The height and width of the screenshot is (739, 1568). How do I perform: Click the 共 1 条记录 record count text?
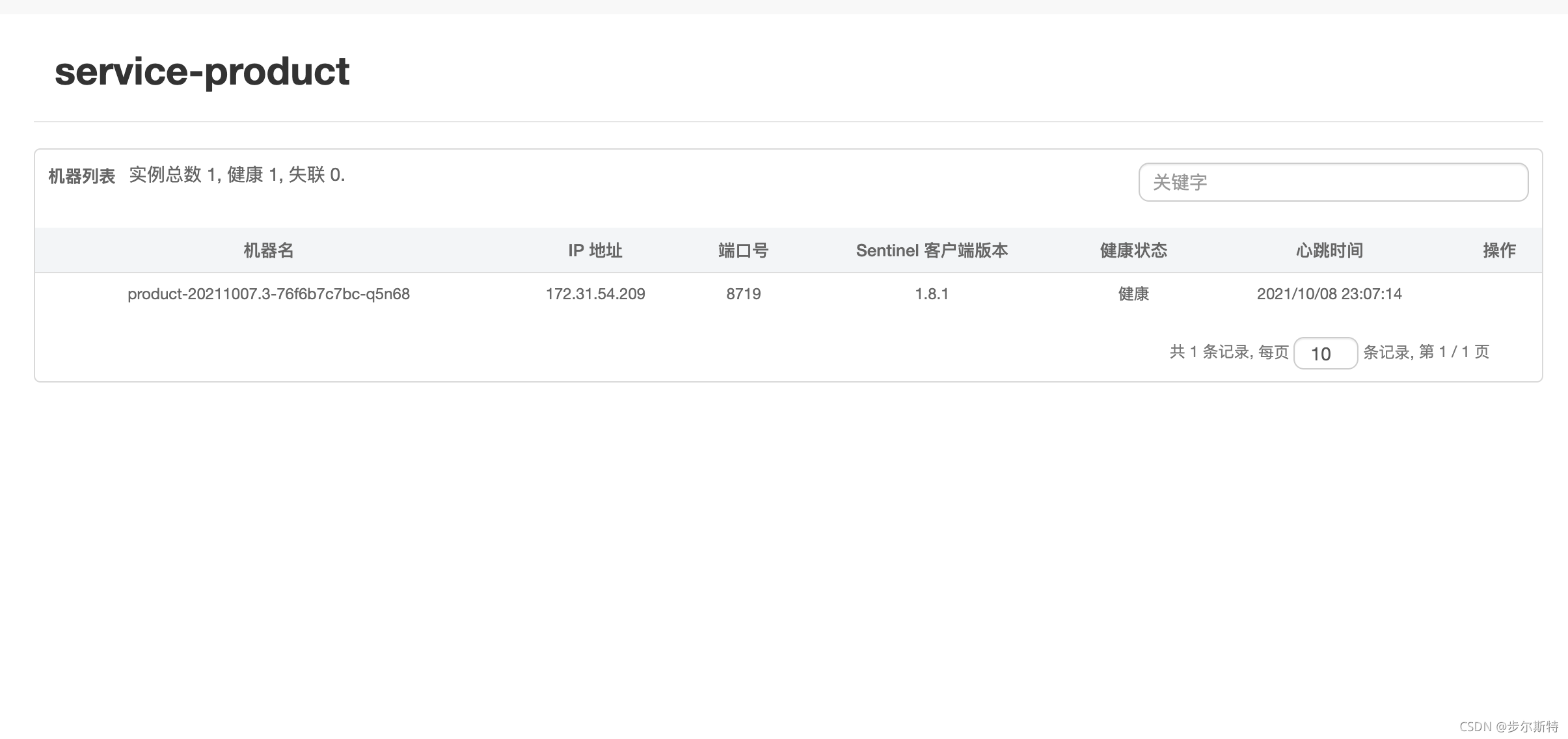1209,353
